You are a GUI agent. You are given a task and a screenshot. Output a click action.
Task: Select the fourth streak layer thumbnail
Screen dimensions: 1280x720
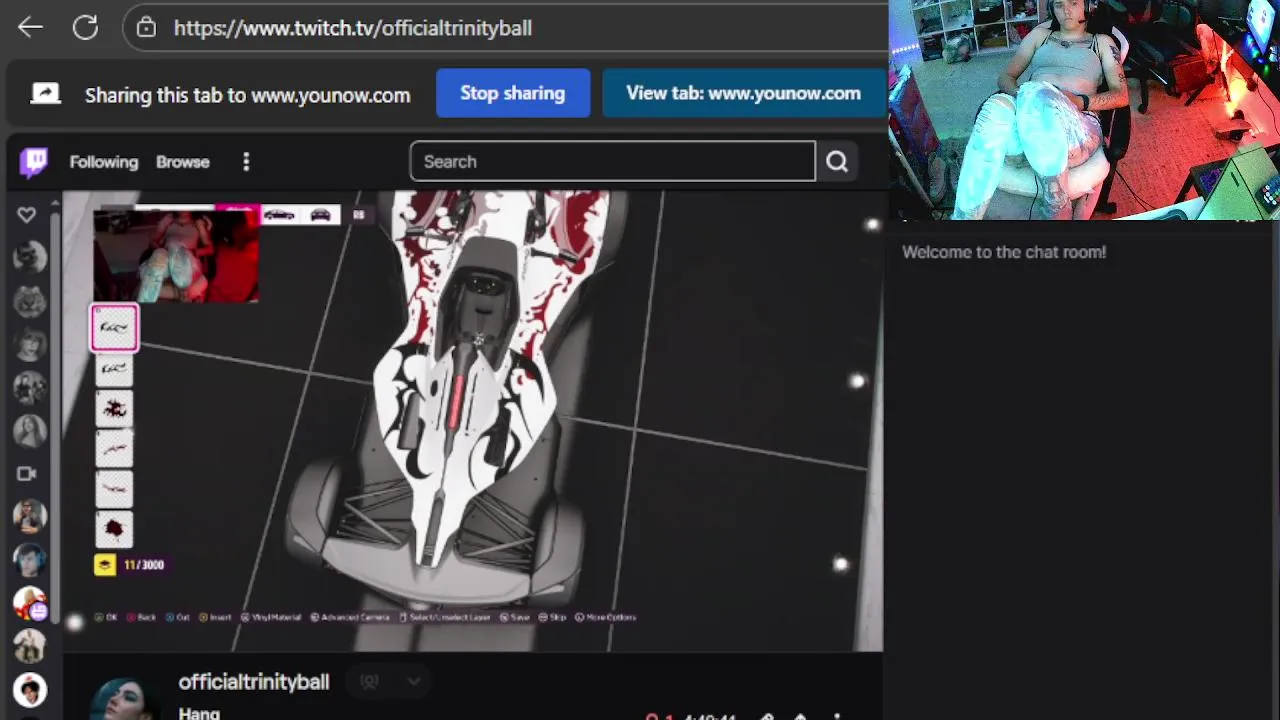point(114,449)
